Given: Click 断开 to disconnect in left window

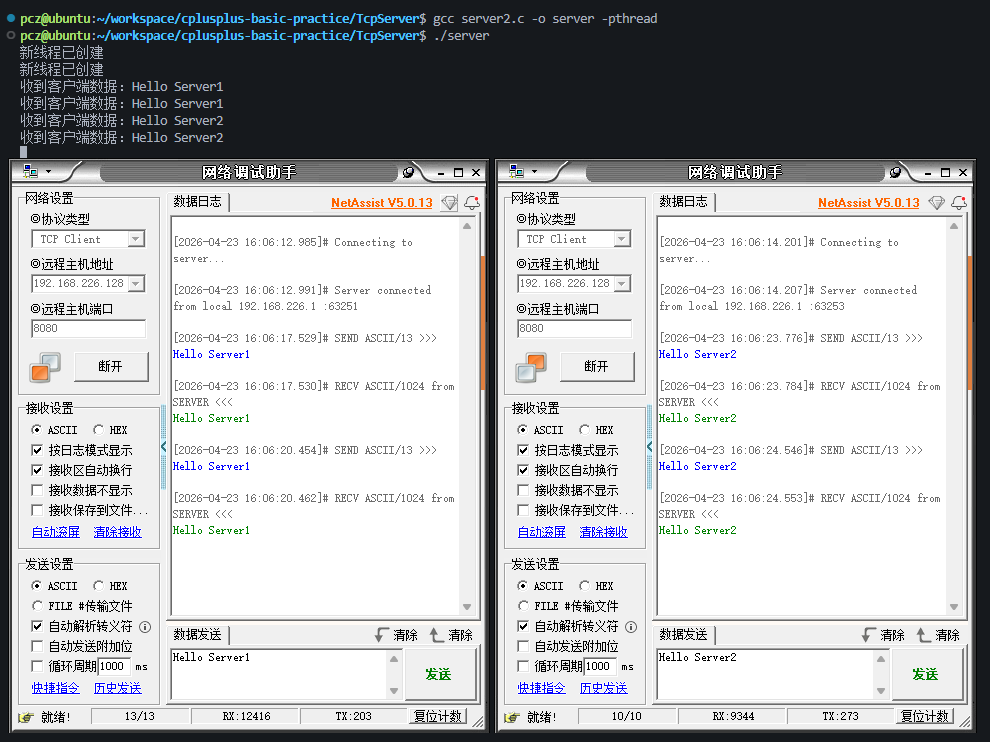Looking at the screenshot, I should pos(111,367).
